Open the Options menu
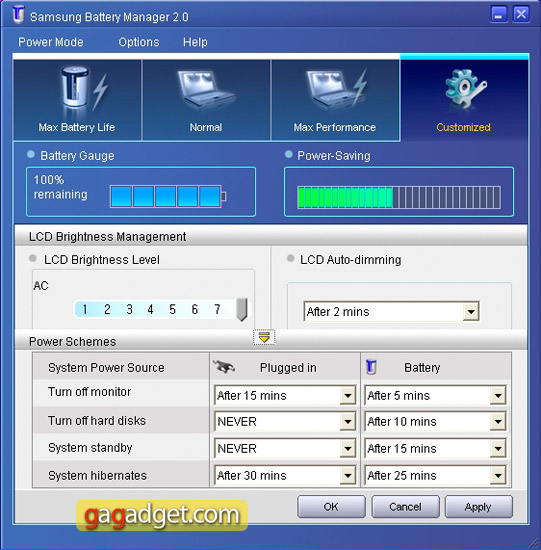The width and height of the screenshot is (541, 550). point(139,42)
